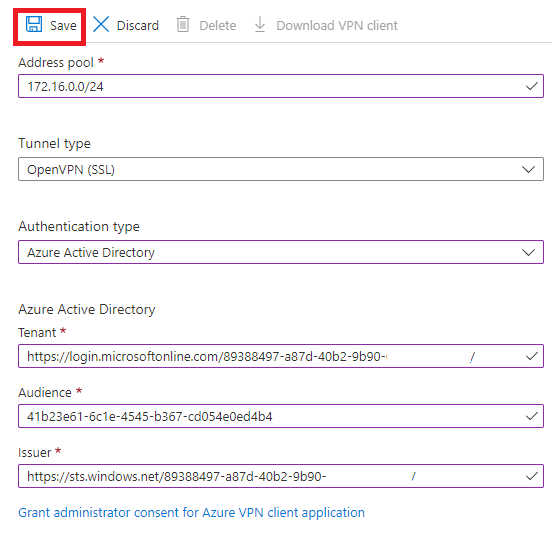
Task: Click the blue X Discard icon
Action: click(101, 25)
